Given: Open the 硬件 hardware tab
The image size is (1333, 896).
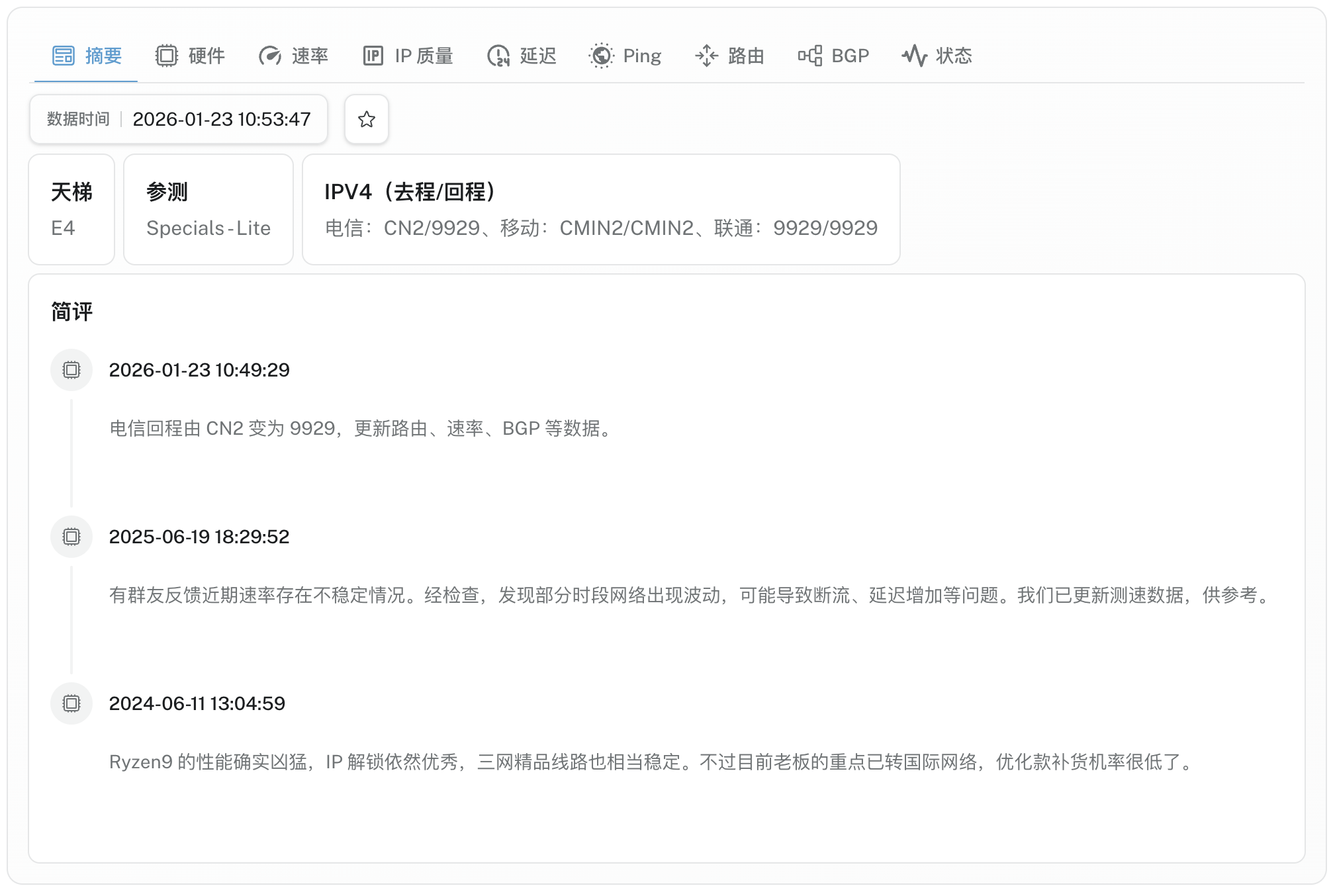Looking at the screenshot, I should 191,56.
